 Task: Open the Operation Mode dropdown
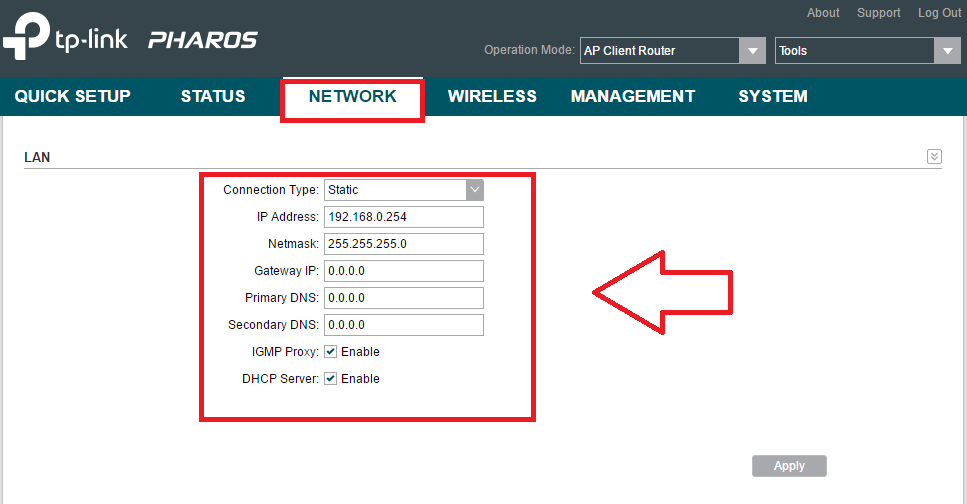tap(672, 51)
